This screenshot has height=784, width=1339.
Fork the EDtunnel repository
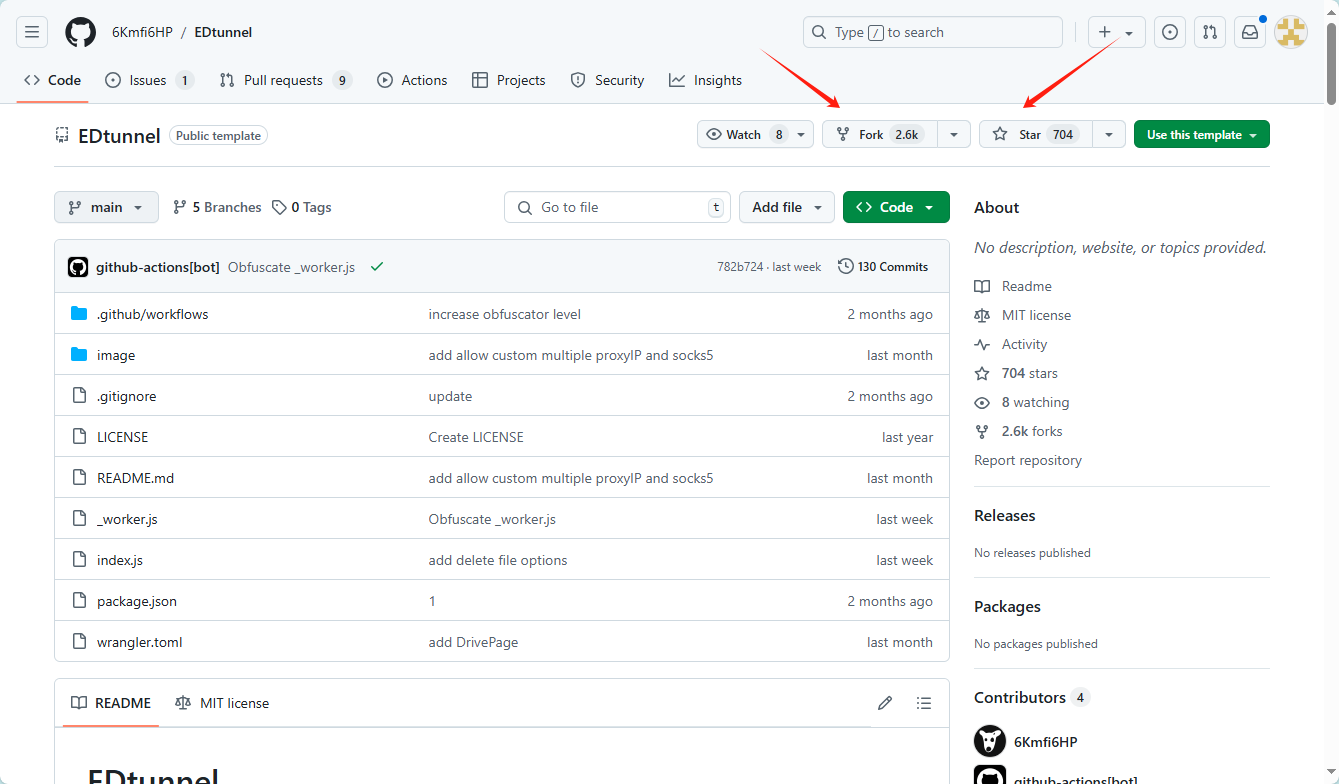880,134
